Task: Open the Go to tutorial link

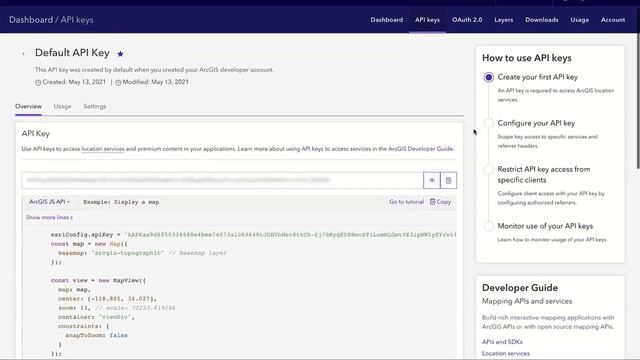Action: pyautogui.click(x=407, y=202)
